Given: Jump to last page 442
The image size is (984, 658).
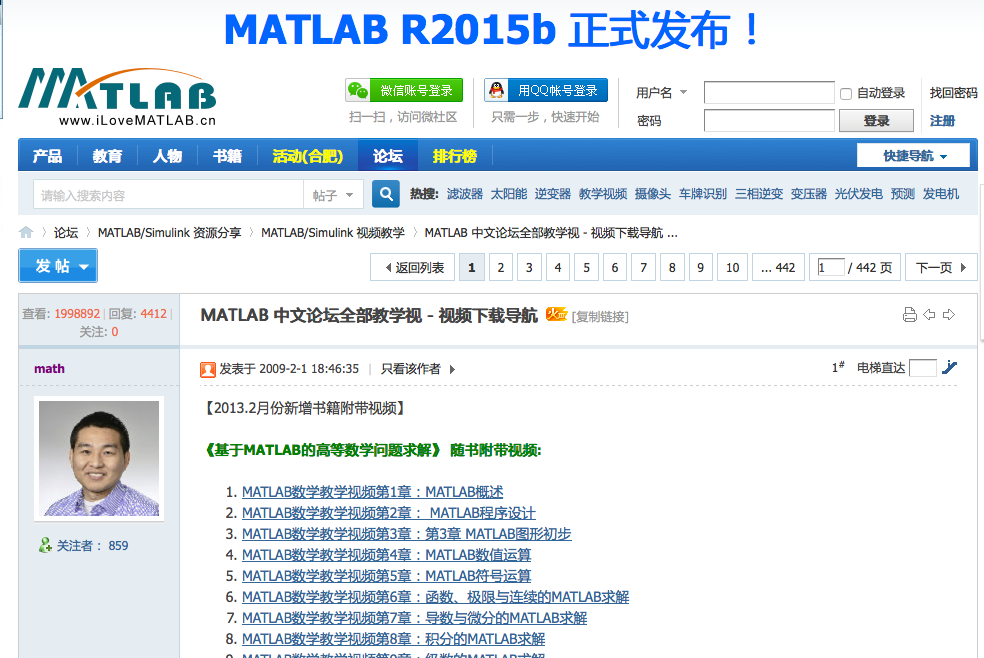Looking at the screenshot, I should pyautogui.click(x=778, y=267).
